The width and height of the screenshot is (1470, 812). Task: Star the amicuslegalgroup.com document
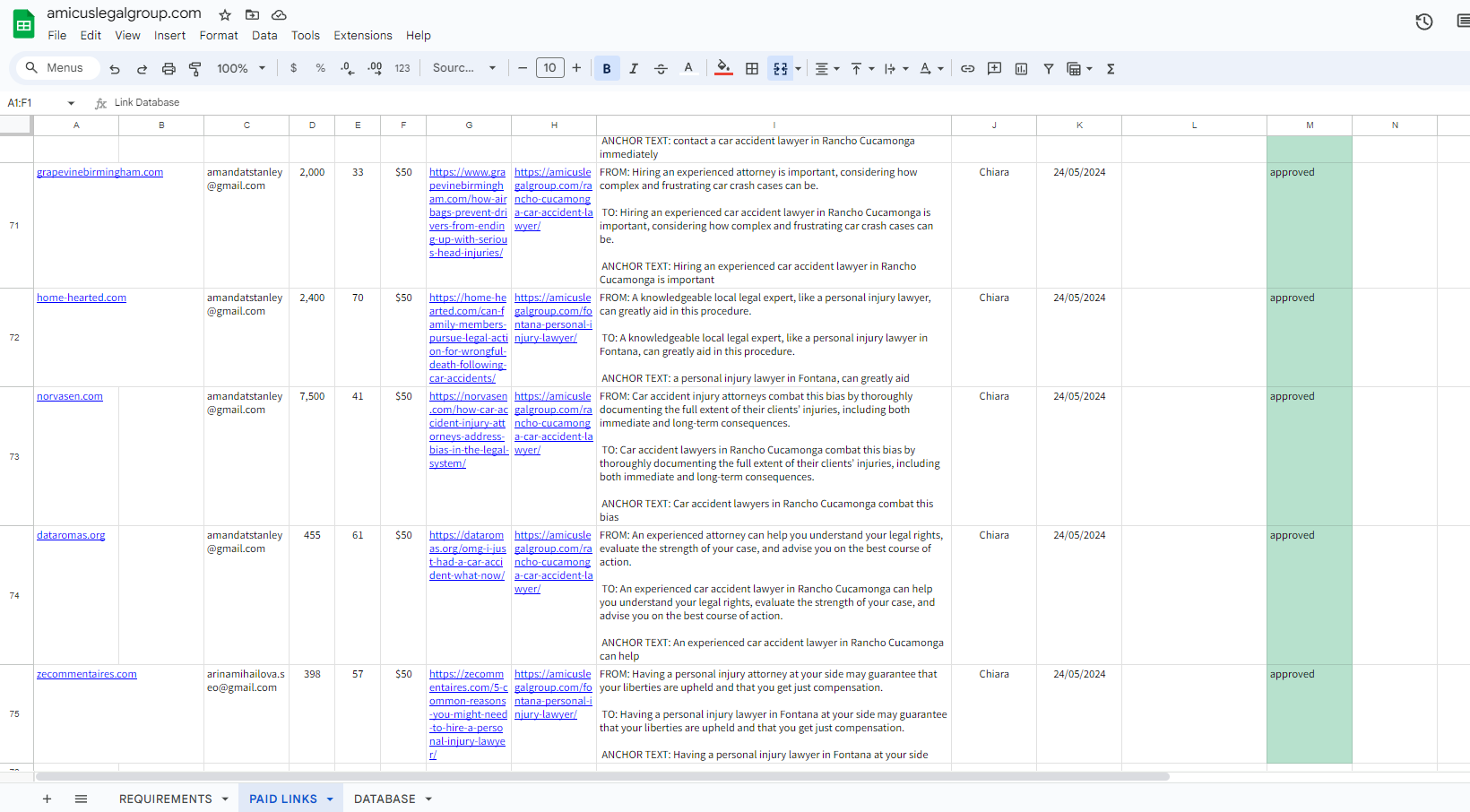(x=225, y=15)
